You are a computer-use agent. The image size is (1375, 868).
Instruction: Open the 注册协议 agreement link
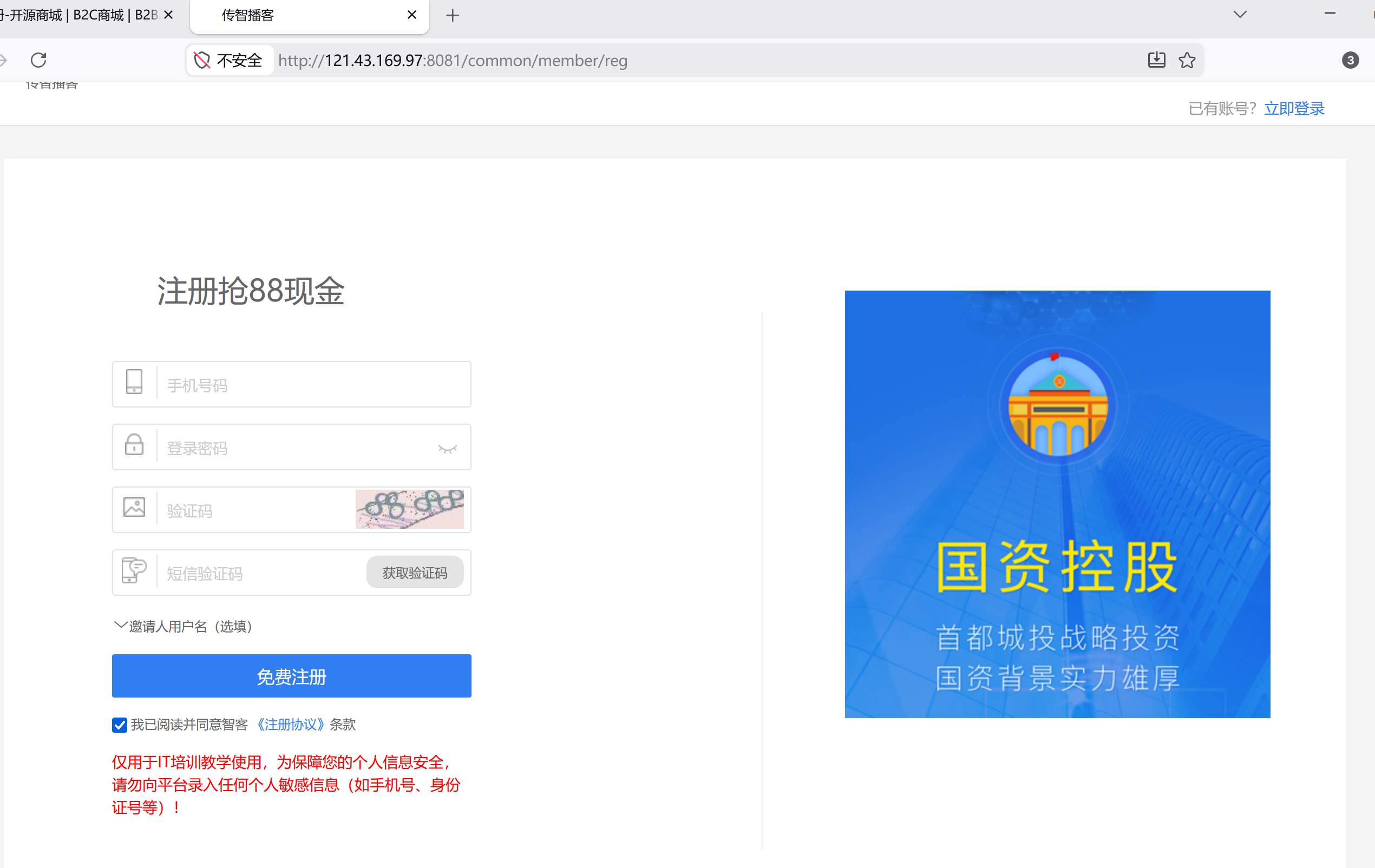click(x=290, y=724)
